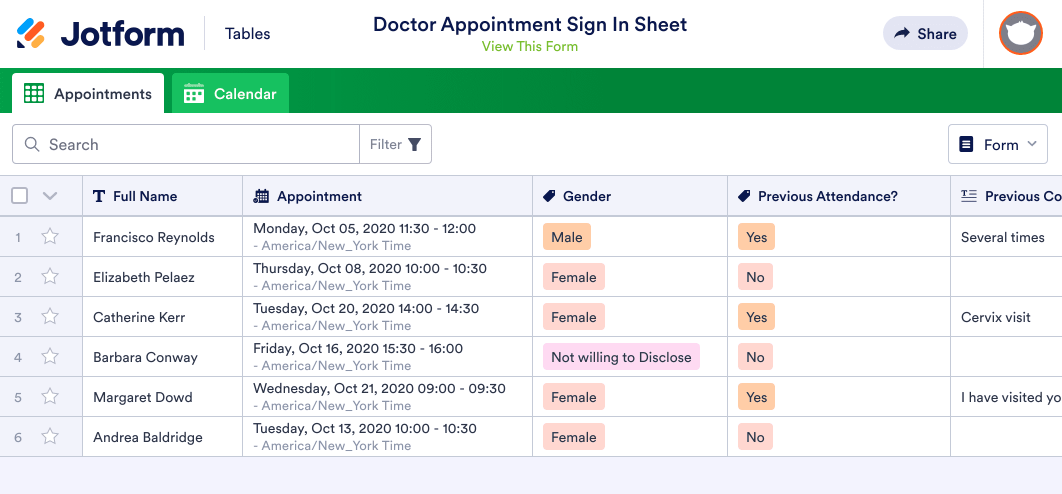Expand the row selection chevron dropdown

(x=50, y=196)
